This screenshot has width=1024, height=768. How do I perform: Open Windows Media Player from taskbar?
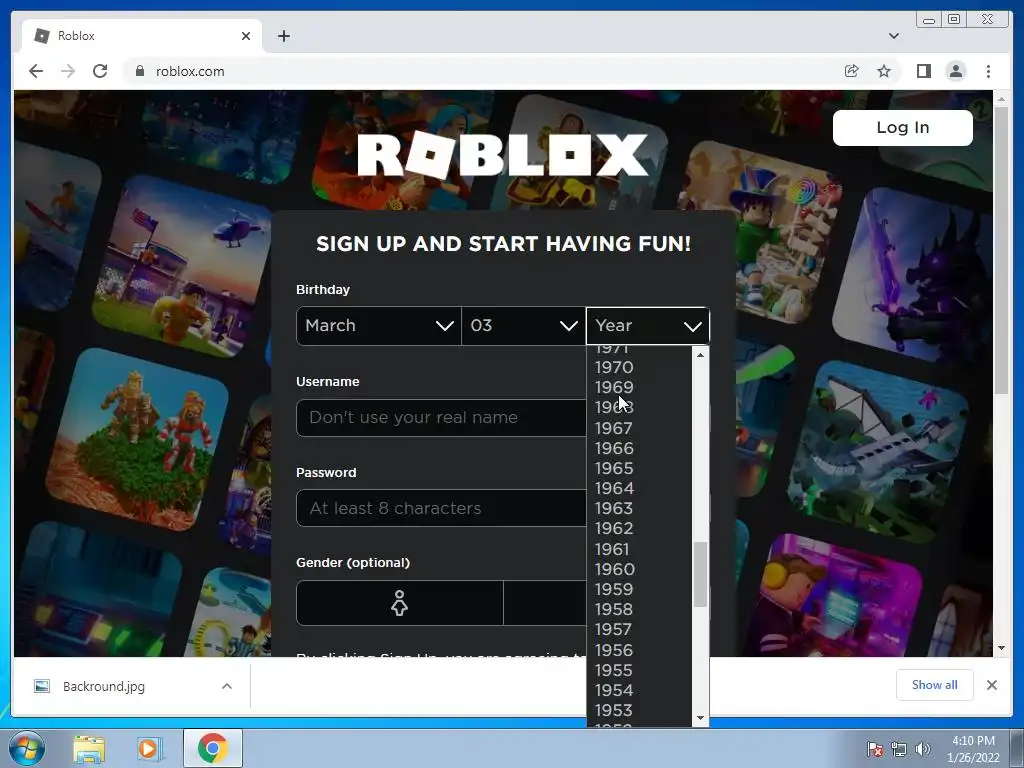tap(148, 748)
